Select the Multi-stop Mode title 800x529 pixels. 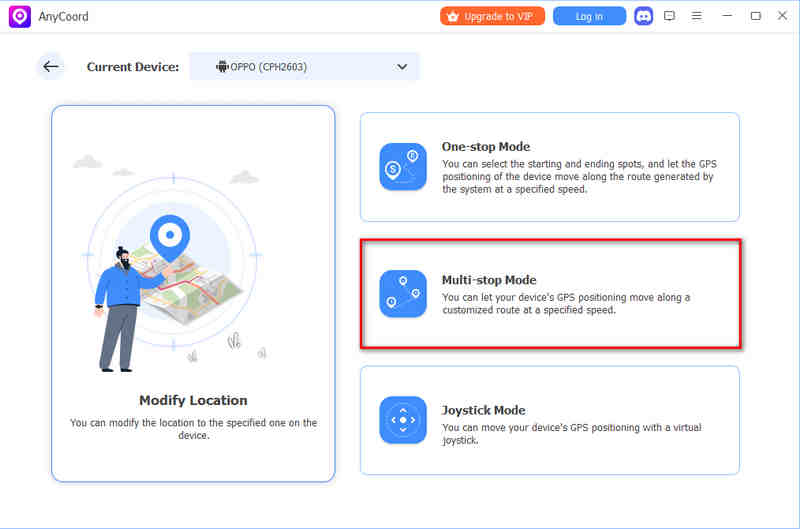click(x=489, y=280)
